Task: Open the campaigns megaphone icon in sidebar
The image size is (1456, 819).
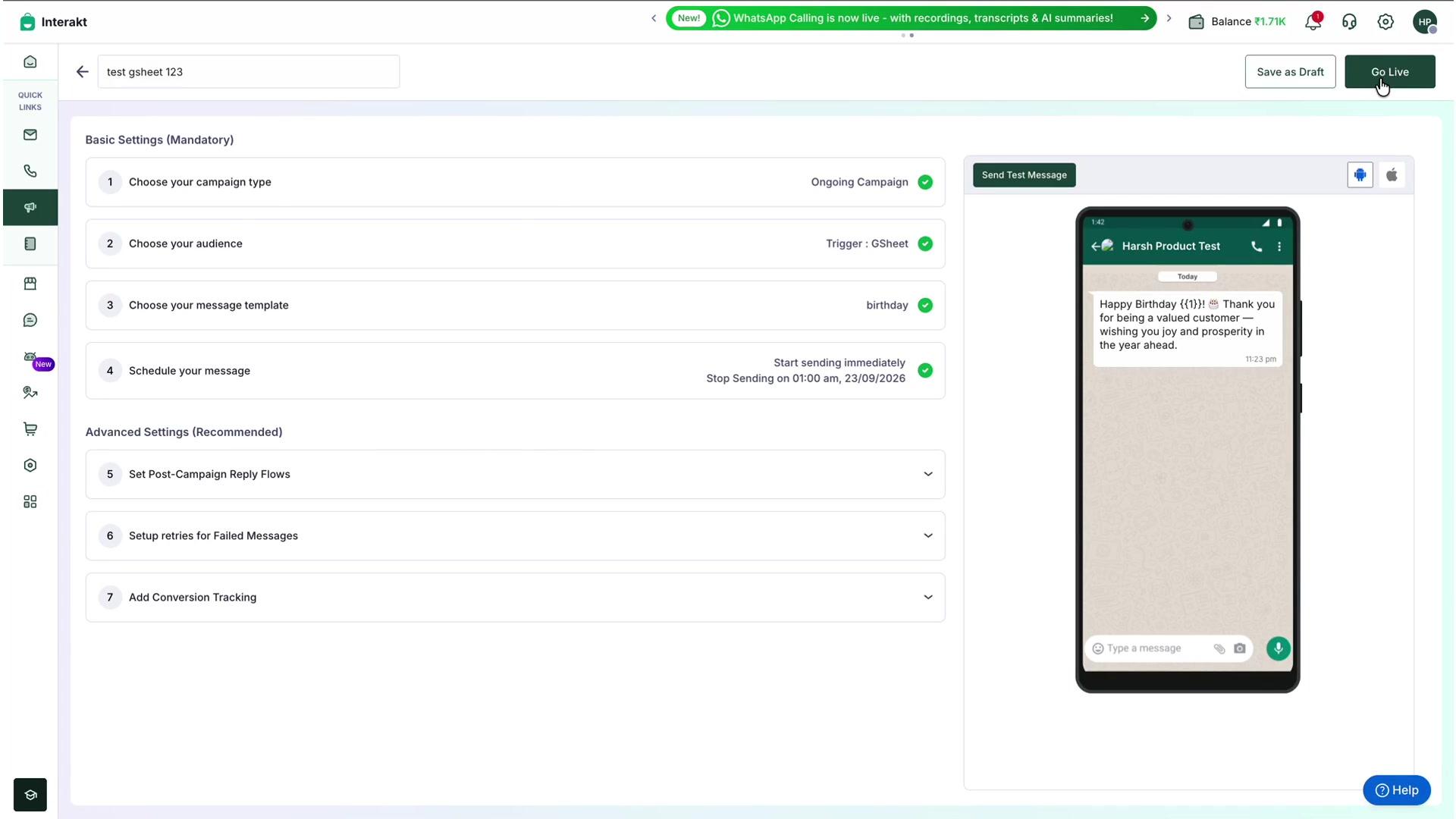Action: [30, 208]
